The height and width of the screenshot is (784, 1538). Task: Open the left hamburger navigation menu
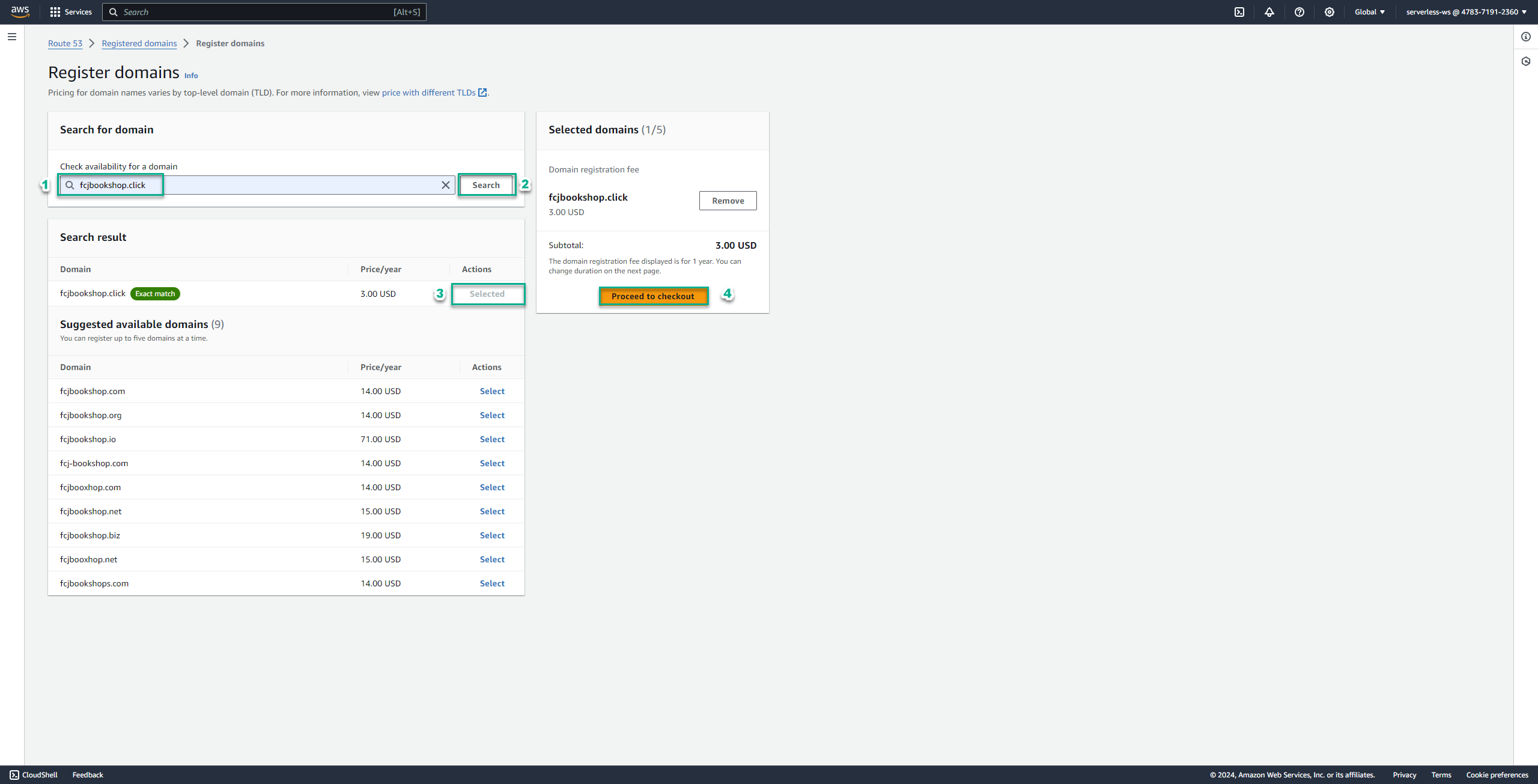point(12,37)
